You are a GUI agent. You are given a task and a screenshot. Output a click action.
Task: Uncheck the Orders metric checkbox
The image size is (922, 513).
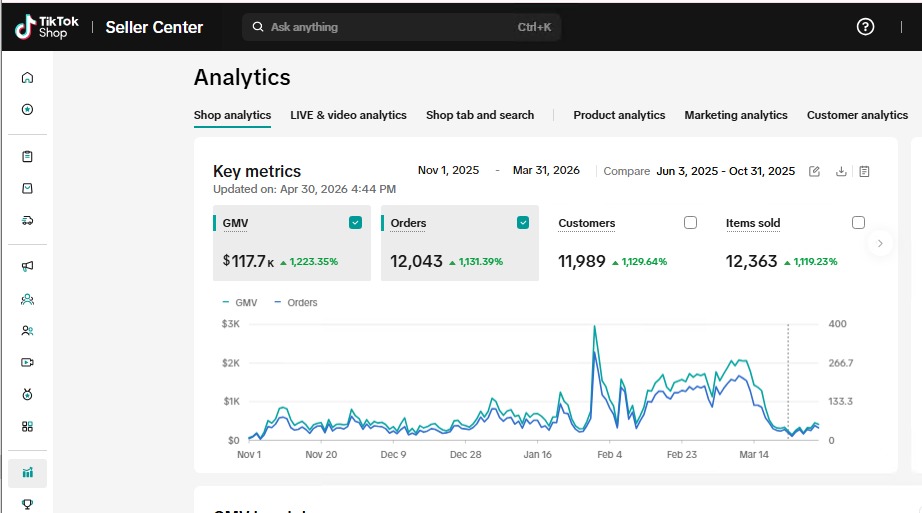[x=523, y=222]
